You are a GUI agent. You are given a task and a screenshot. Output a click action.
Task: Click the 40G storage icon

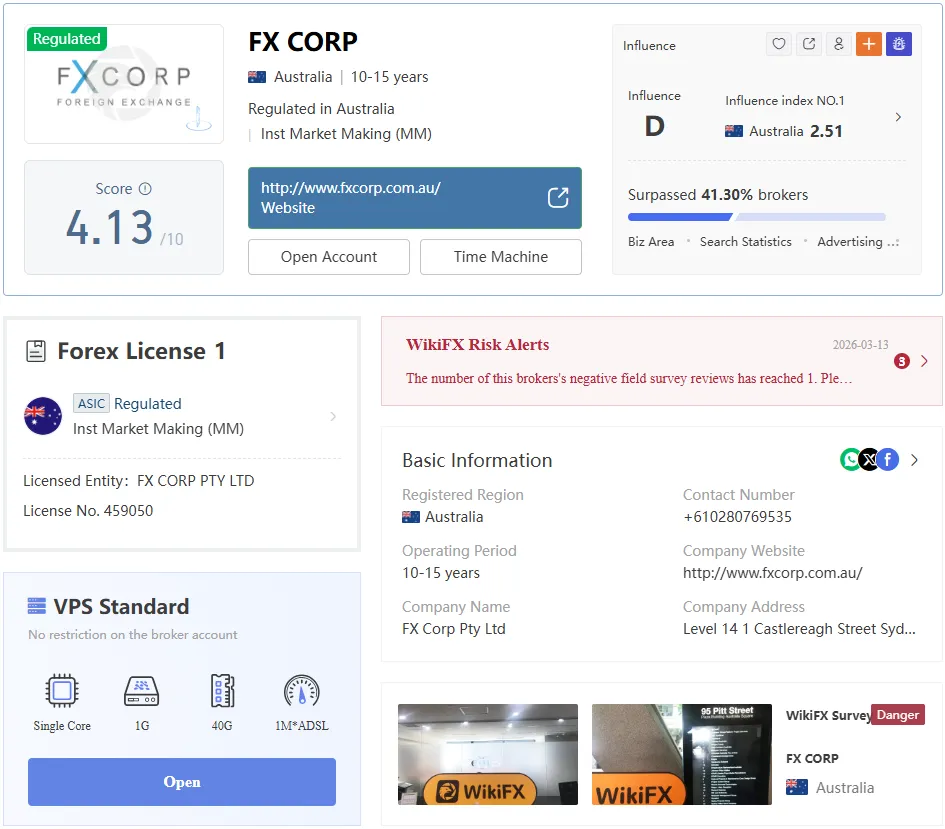(222, 690)
